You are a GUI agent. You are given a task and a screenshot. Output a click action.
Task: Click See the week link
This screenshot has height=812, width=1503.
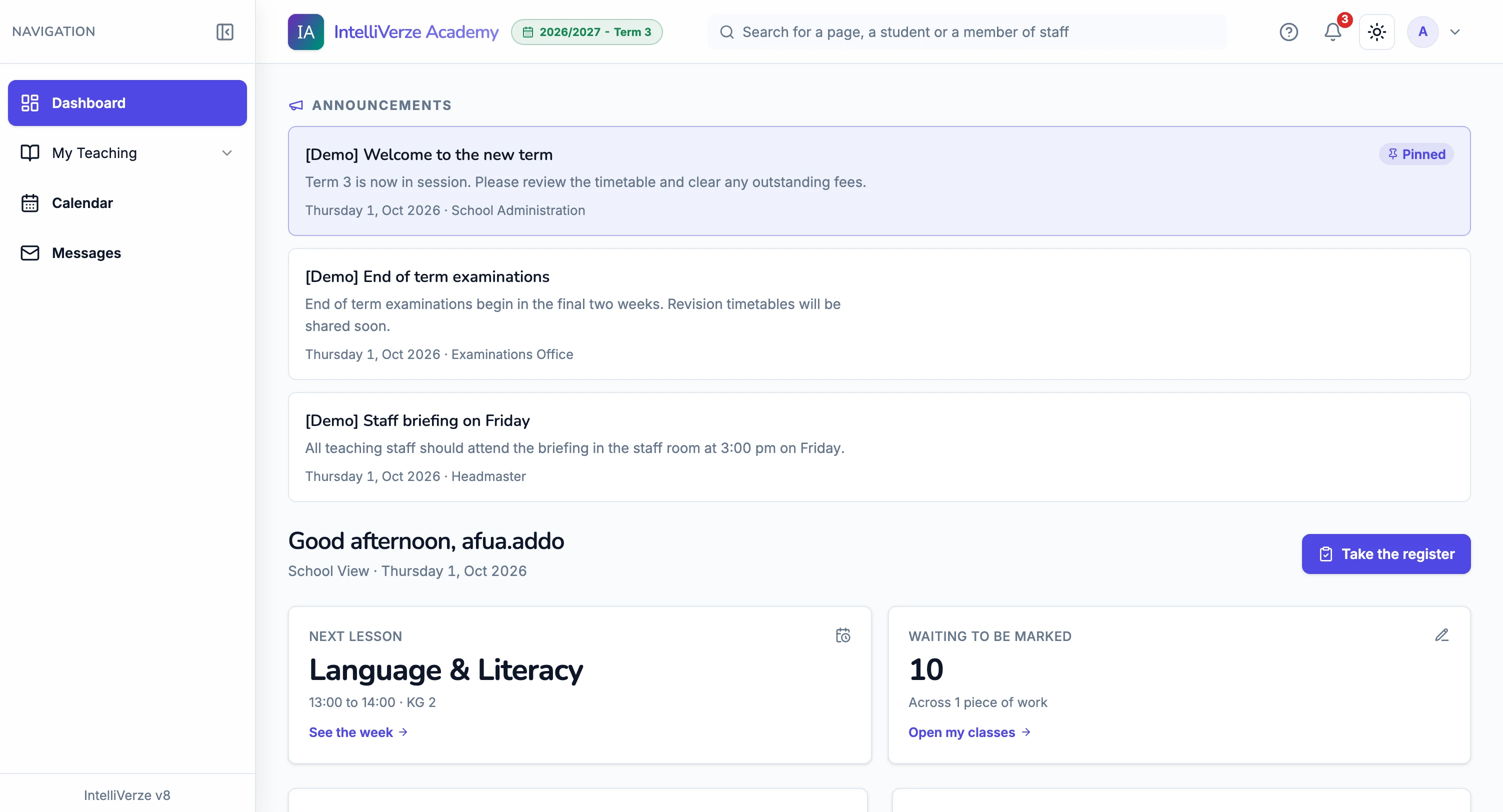358,732
